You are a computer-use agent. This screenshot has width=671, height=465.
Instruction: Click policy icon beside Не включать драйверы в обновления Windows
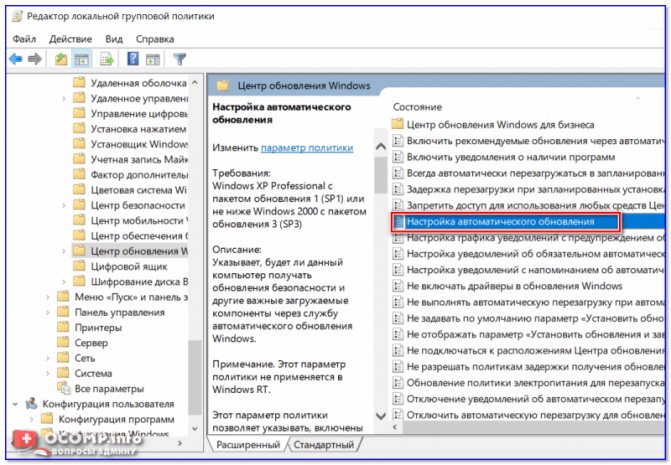(398, 286)
